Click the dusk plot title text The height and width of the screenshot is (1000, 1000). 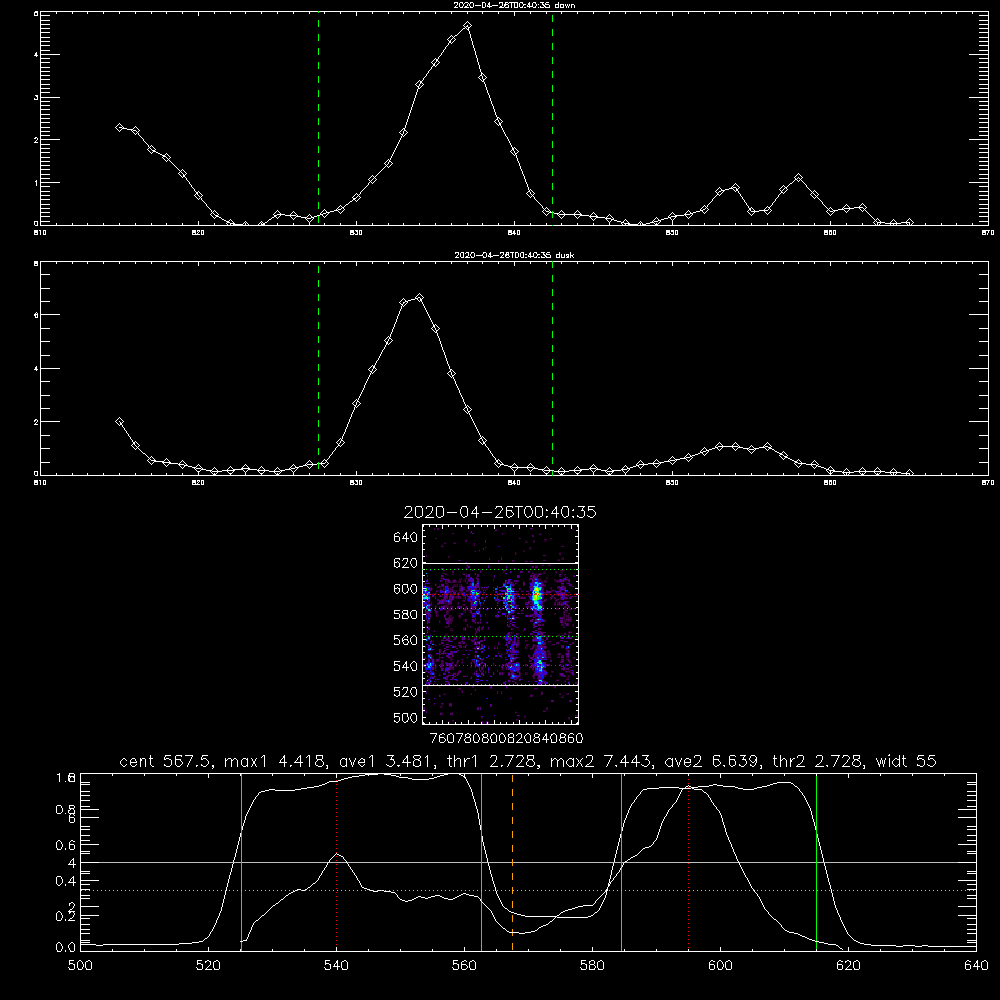[x=514, y=255]
